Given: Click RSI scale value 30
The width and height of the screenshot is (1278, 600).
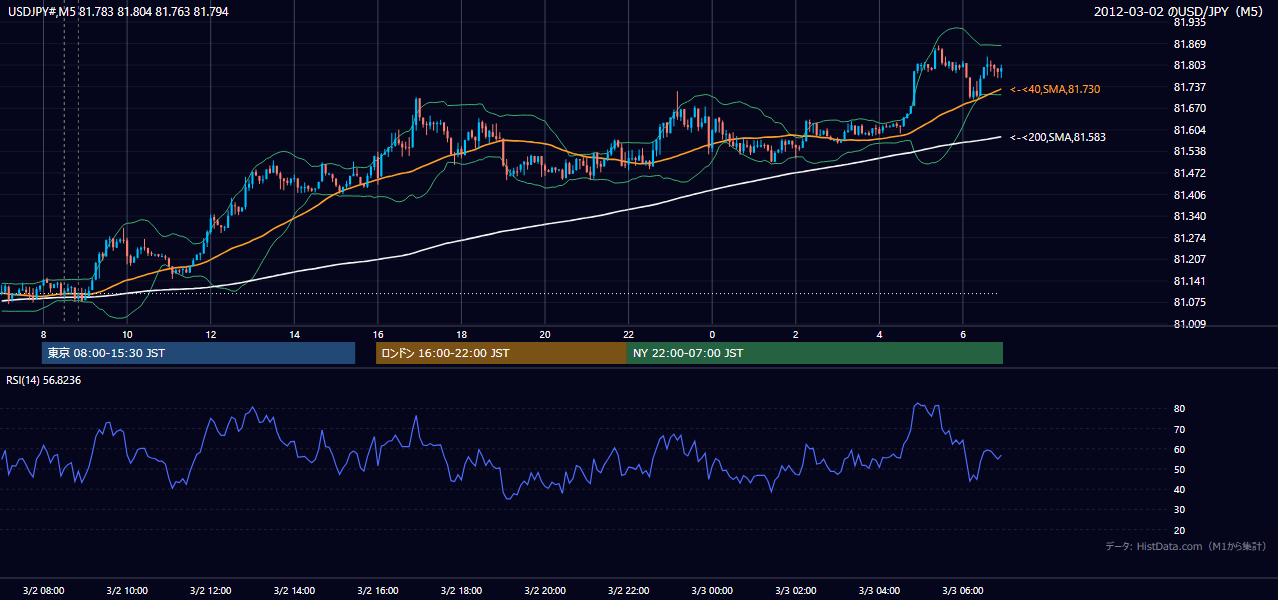Looking at the screenshot, I should 1180,511.
